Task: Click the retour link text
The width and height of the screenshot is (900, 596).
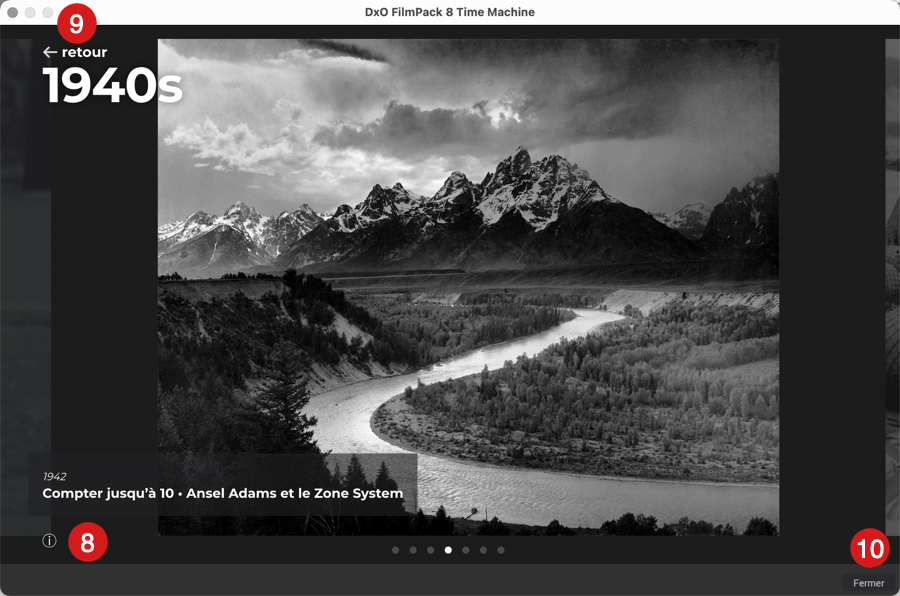Action: pyautogui.click(x=84, y=52)
